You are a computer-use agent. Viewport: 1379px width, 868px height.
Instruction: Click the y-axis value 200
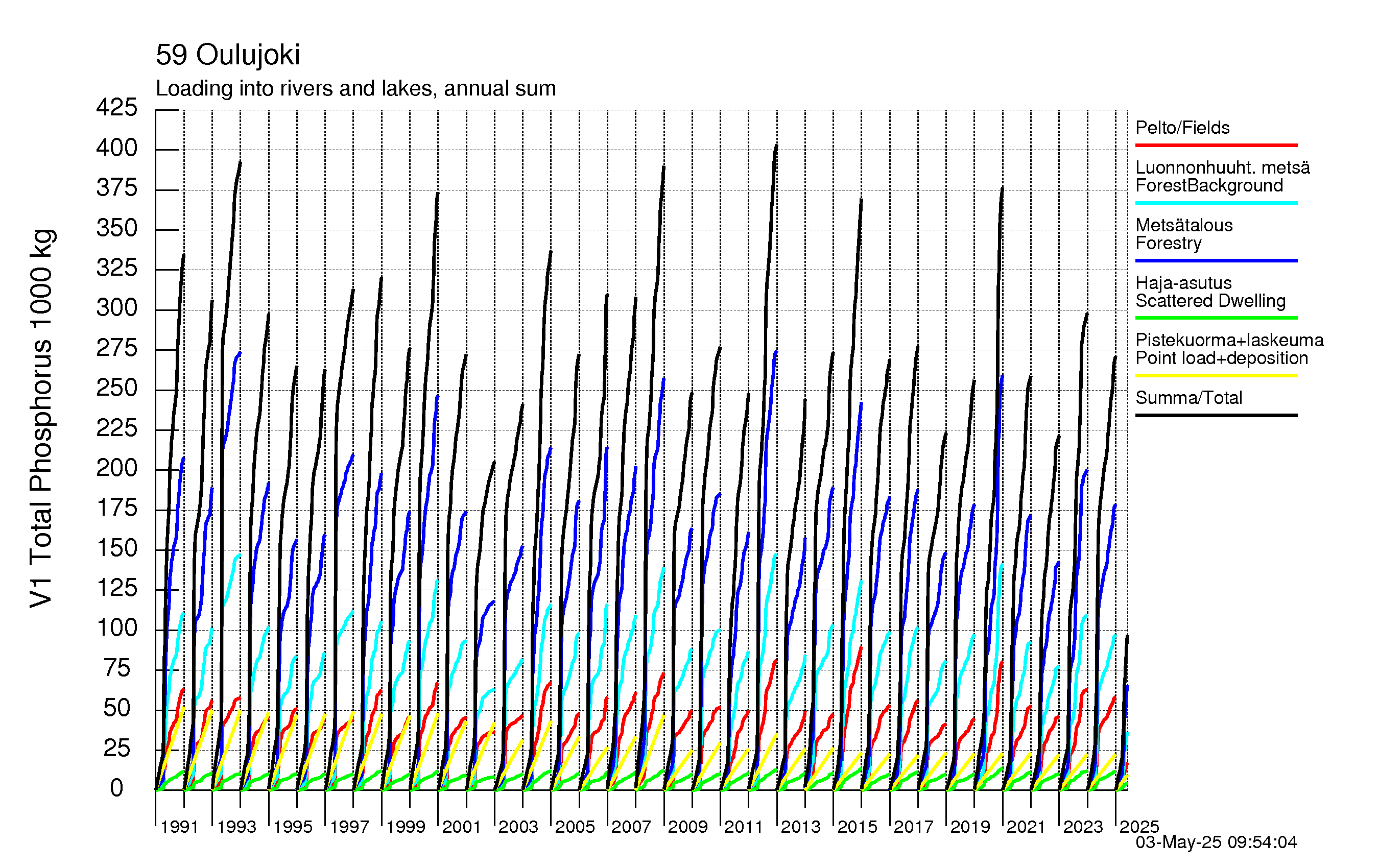pos(117,468)
